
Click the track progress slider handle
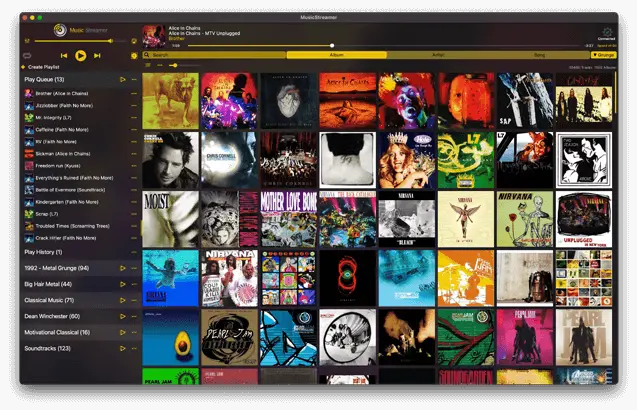(x=332, y=46)
